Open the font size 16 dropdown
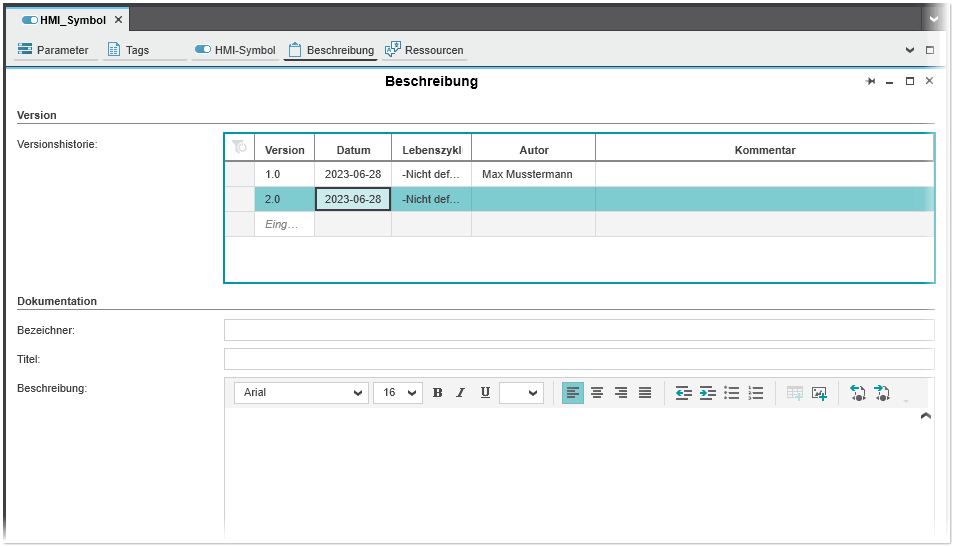This screenshot has height=547, width=954. click(398, 393)
